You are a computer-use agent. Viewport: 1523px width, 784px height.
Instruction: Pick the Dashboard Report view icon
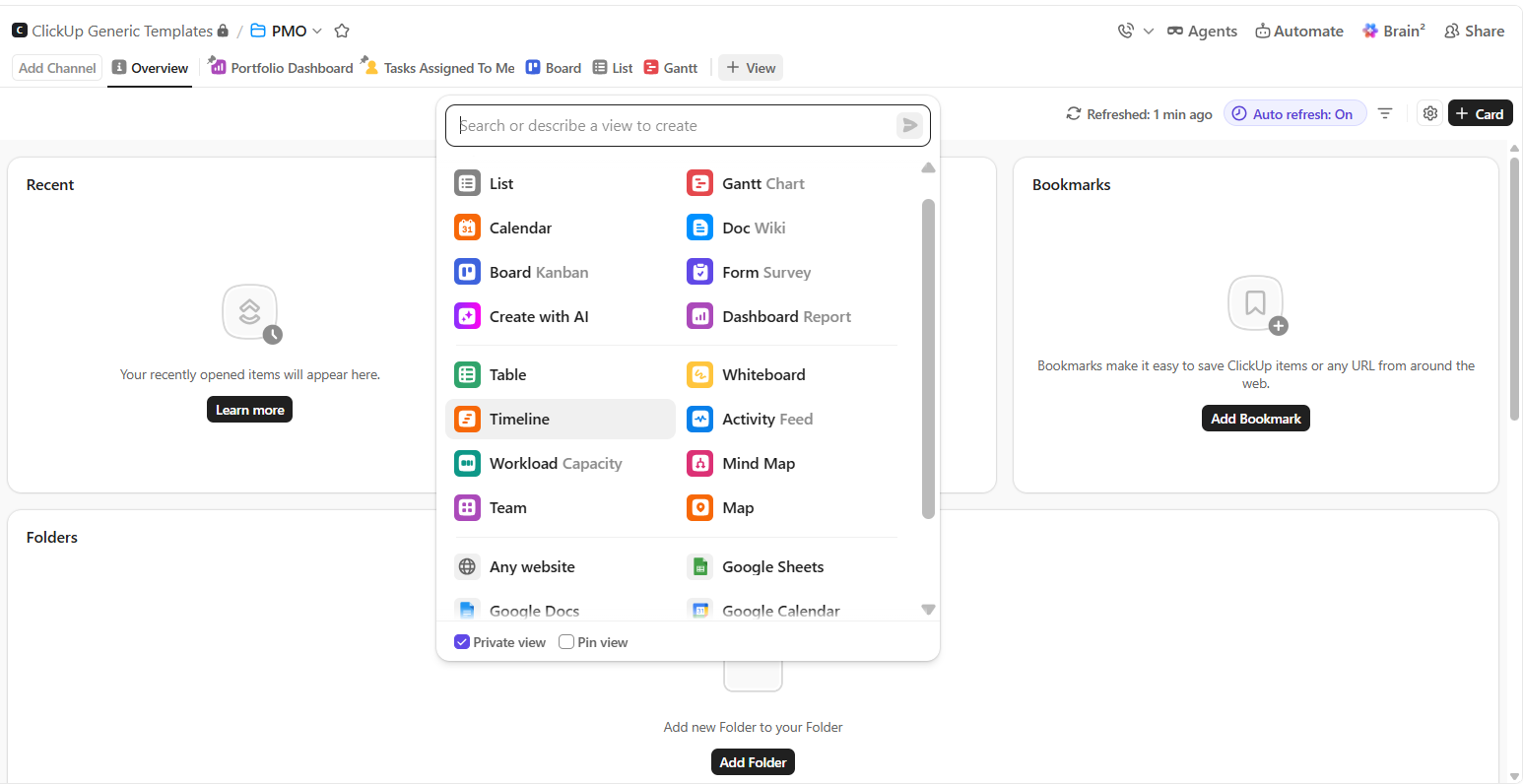point(699,316)
